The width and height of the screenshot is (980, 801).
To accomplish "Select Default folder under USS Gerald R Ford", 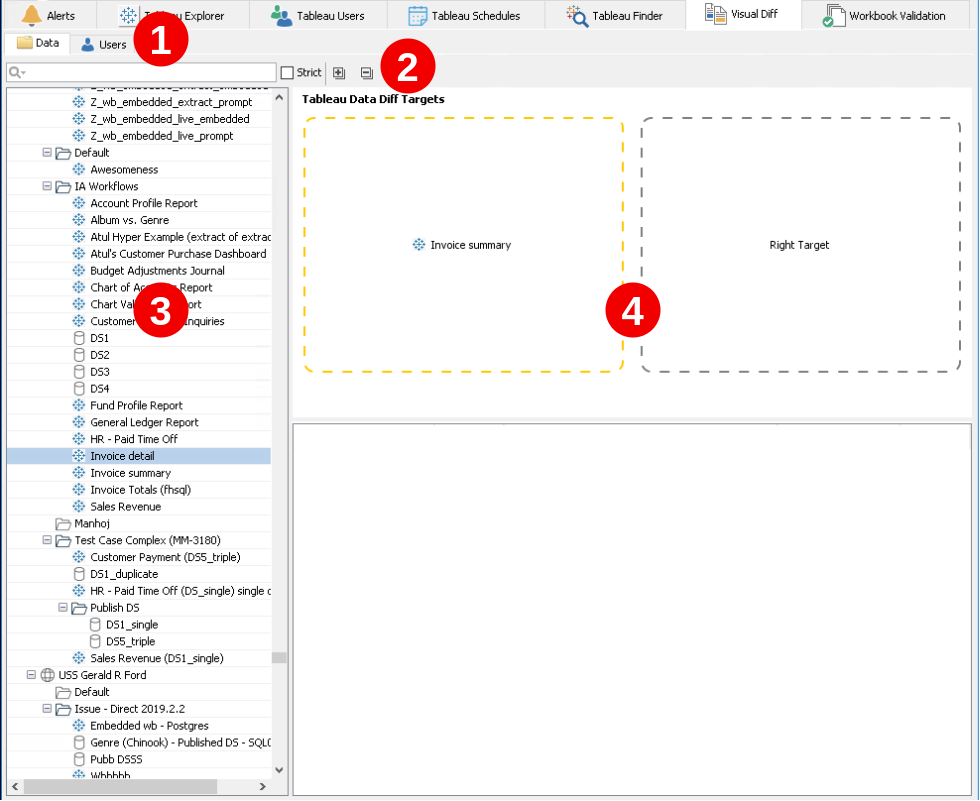I will coord(91,692).
